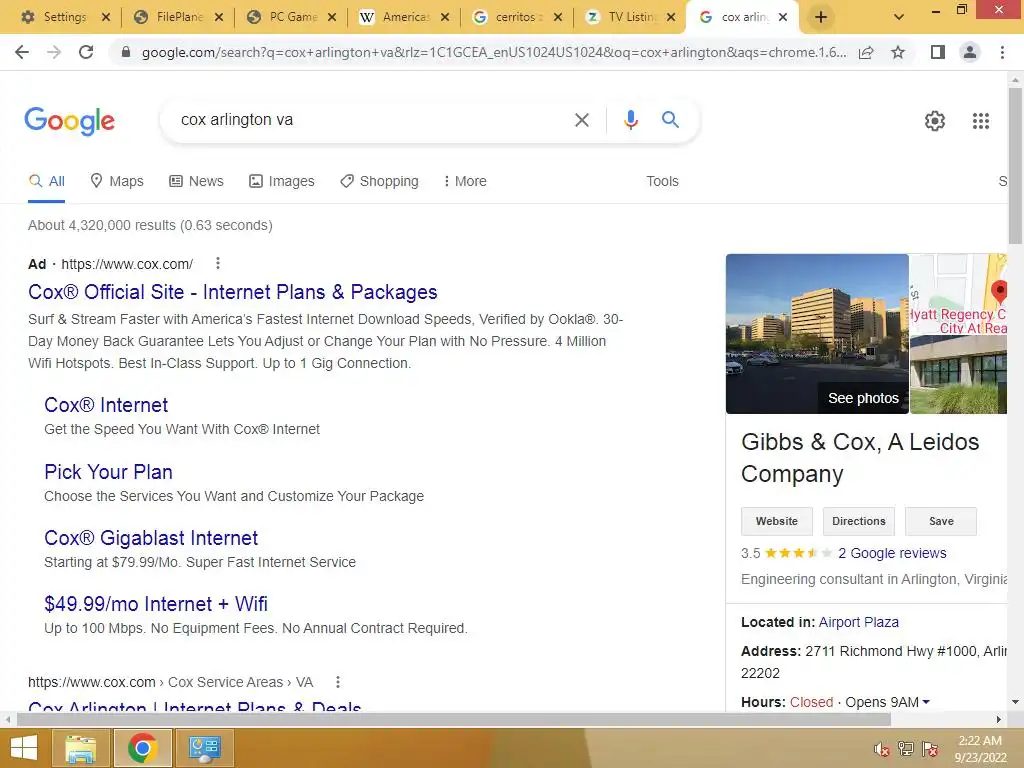This screenshot has height=768, width=1024.
Task: Switch to Maps results
Action: [117, 182]
